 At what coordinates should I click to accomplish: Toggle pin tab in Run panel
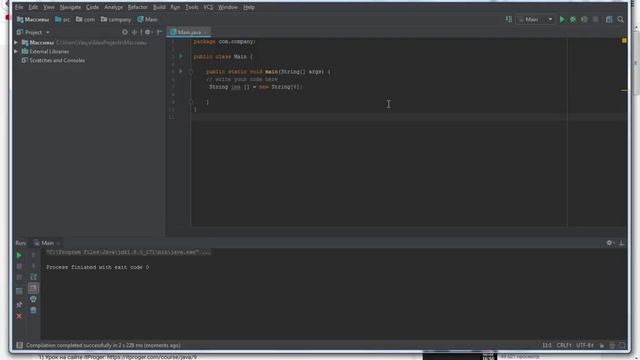(x=19, y=304)
